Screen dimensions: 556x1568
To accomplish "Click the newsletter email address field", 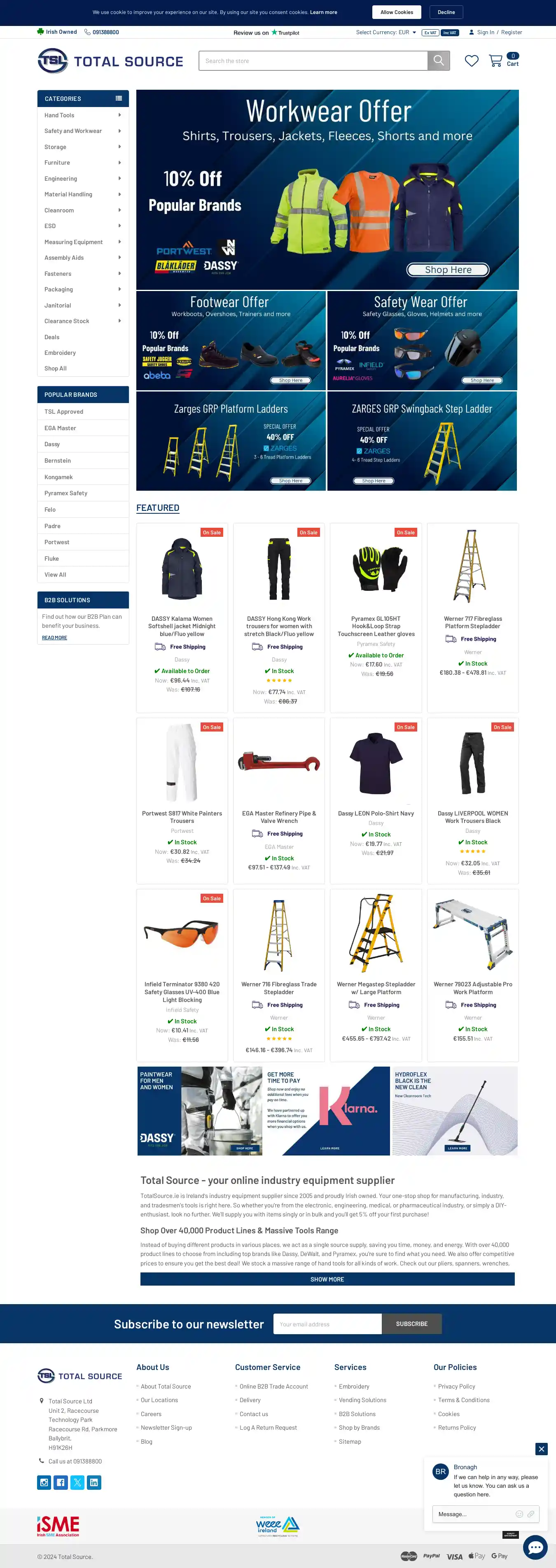I will (x=328, y=1324).
